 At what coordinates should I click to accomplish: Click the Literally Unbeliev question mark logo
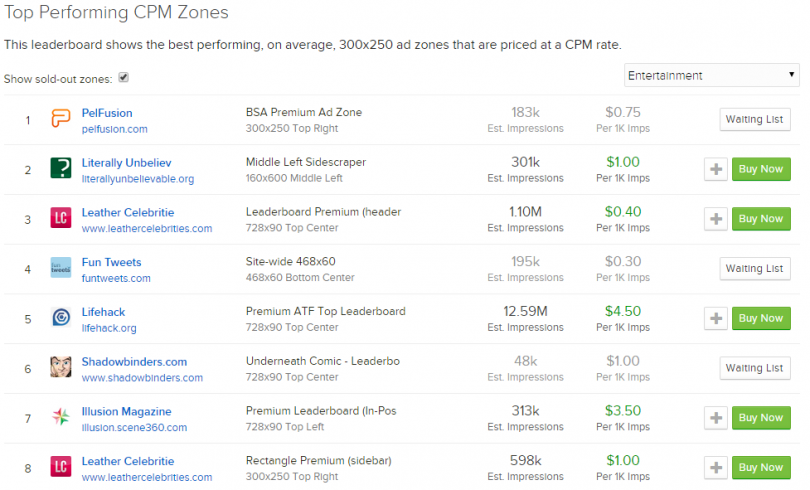[60, 168]
